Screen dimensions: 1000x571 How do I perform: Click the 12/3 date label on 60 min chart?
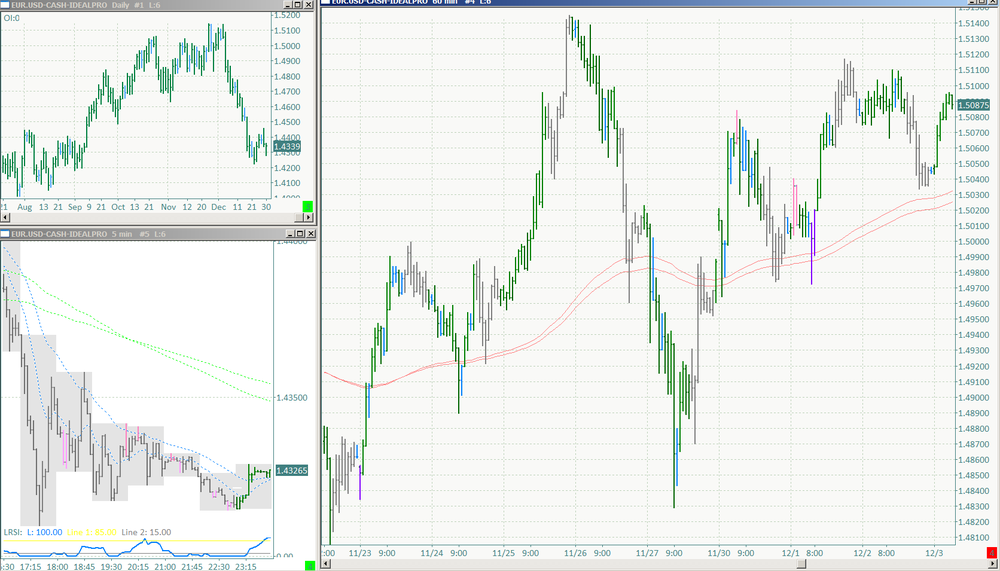(934, 553)
